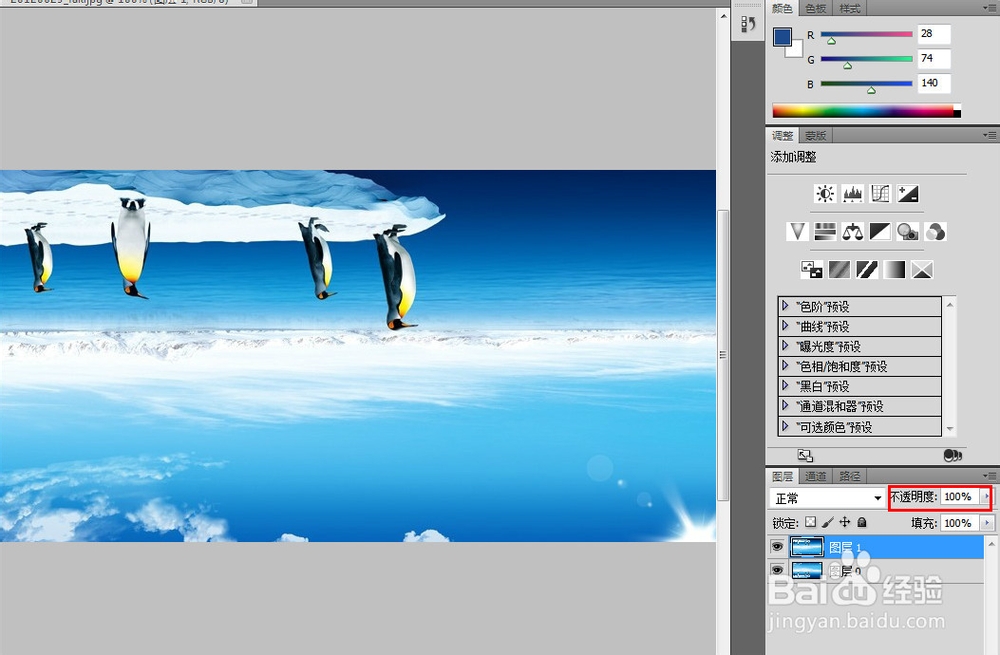The width and height of the screenshot is (1000, 655).
Task: Click the presets list scroll-down arrow
Action: pyautogui.click(x=950, y=429)
